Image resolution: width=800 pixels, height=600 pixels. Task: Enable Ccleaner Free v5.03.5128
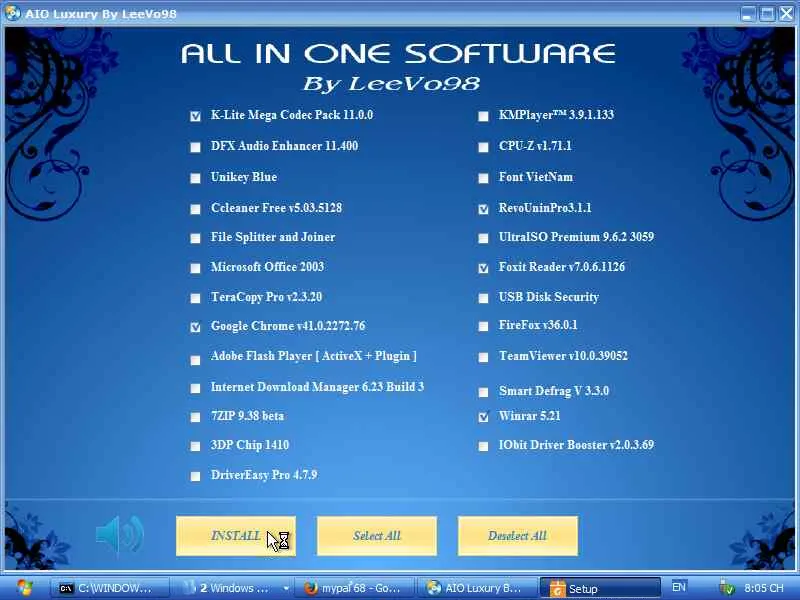195,209
